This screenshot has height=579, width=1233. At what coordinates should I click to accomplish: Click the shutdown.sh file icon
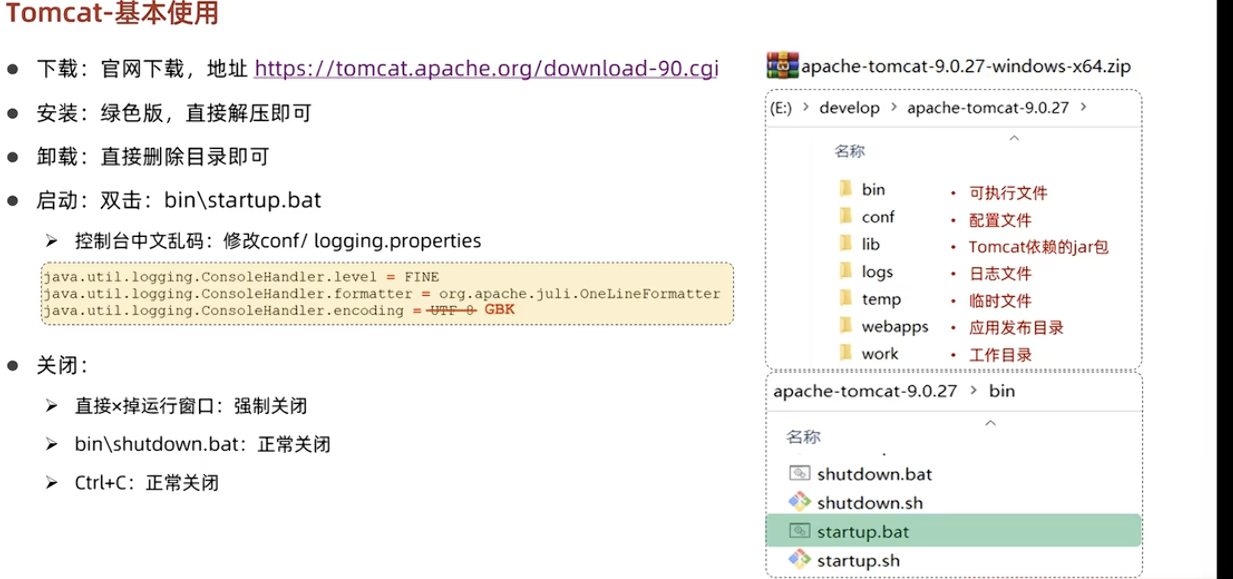coord(799,502)
